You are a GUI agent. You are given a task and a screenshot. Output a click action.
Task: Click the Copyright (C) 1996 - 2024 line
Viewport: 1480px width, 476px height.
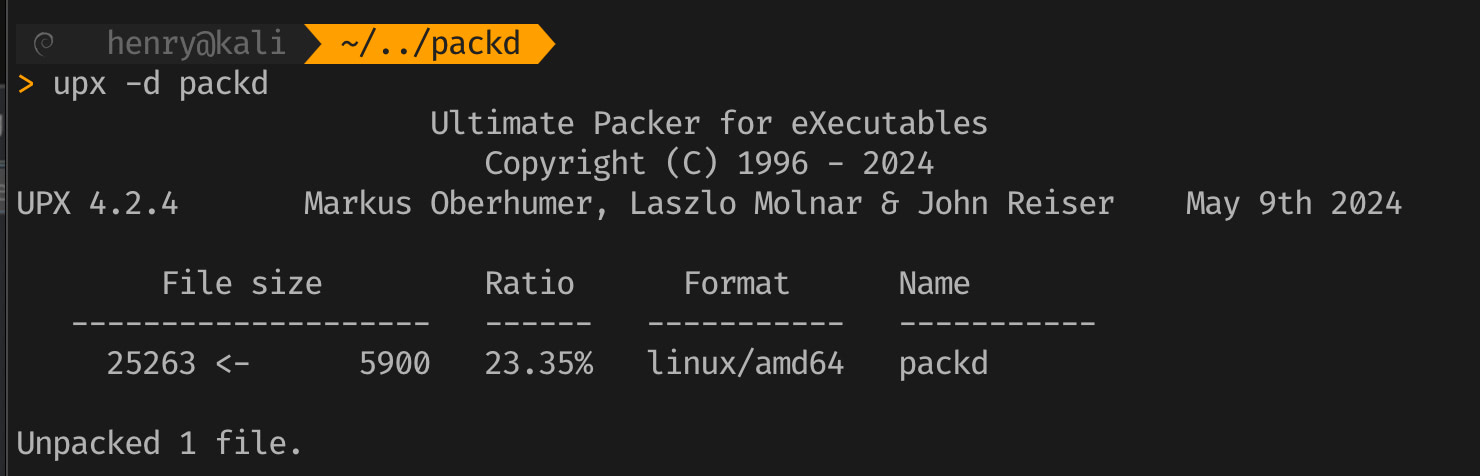pyautogui.click(x=708, y=163)
